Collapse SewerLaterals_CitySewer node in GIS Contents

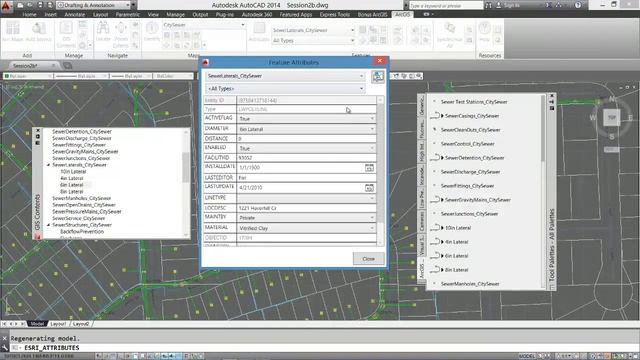[x=49, y=165]
